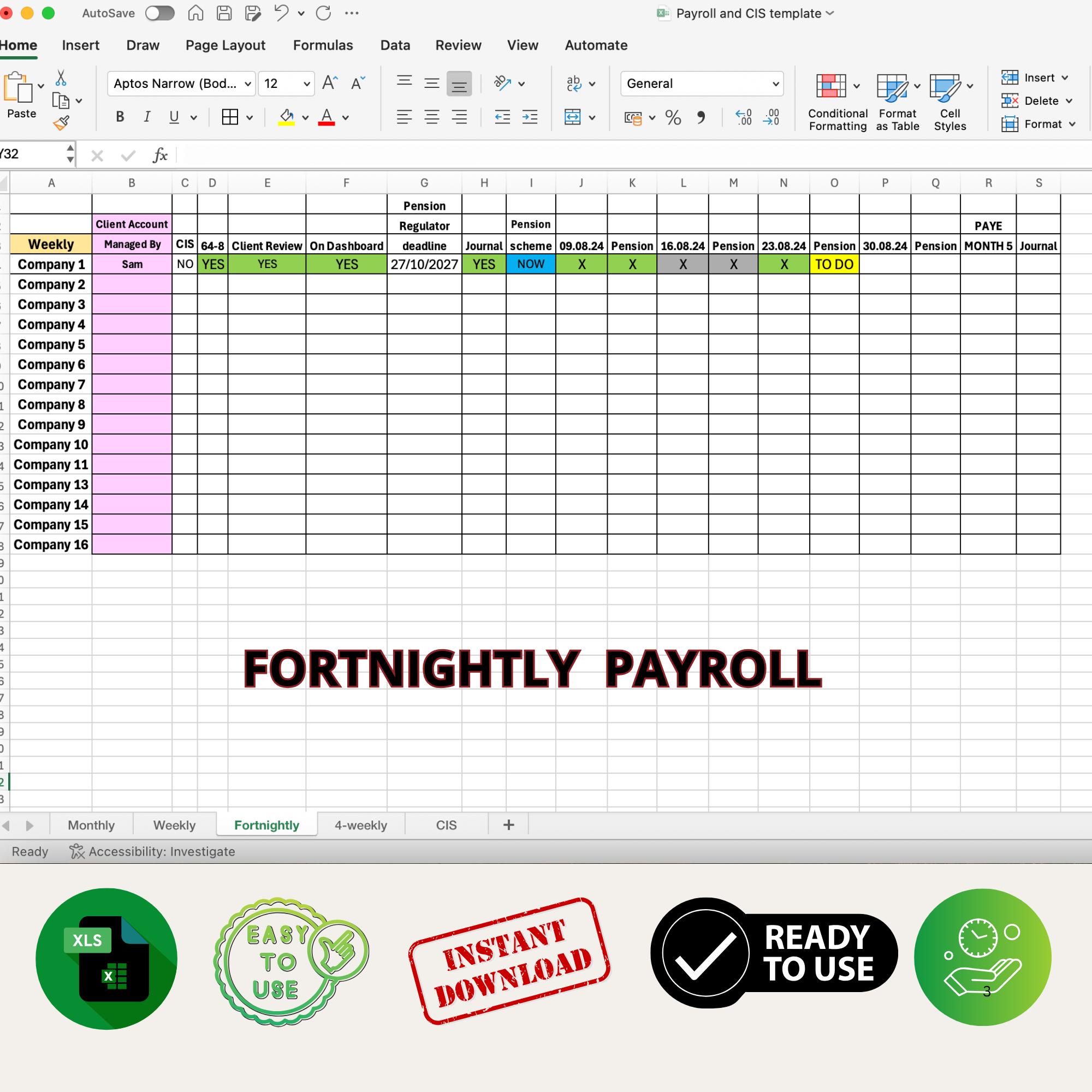Screen dimensions: 1092x1092
Task: Apply the Percent number style
Action: coord(673,117)
